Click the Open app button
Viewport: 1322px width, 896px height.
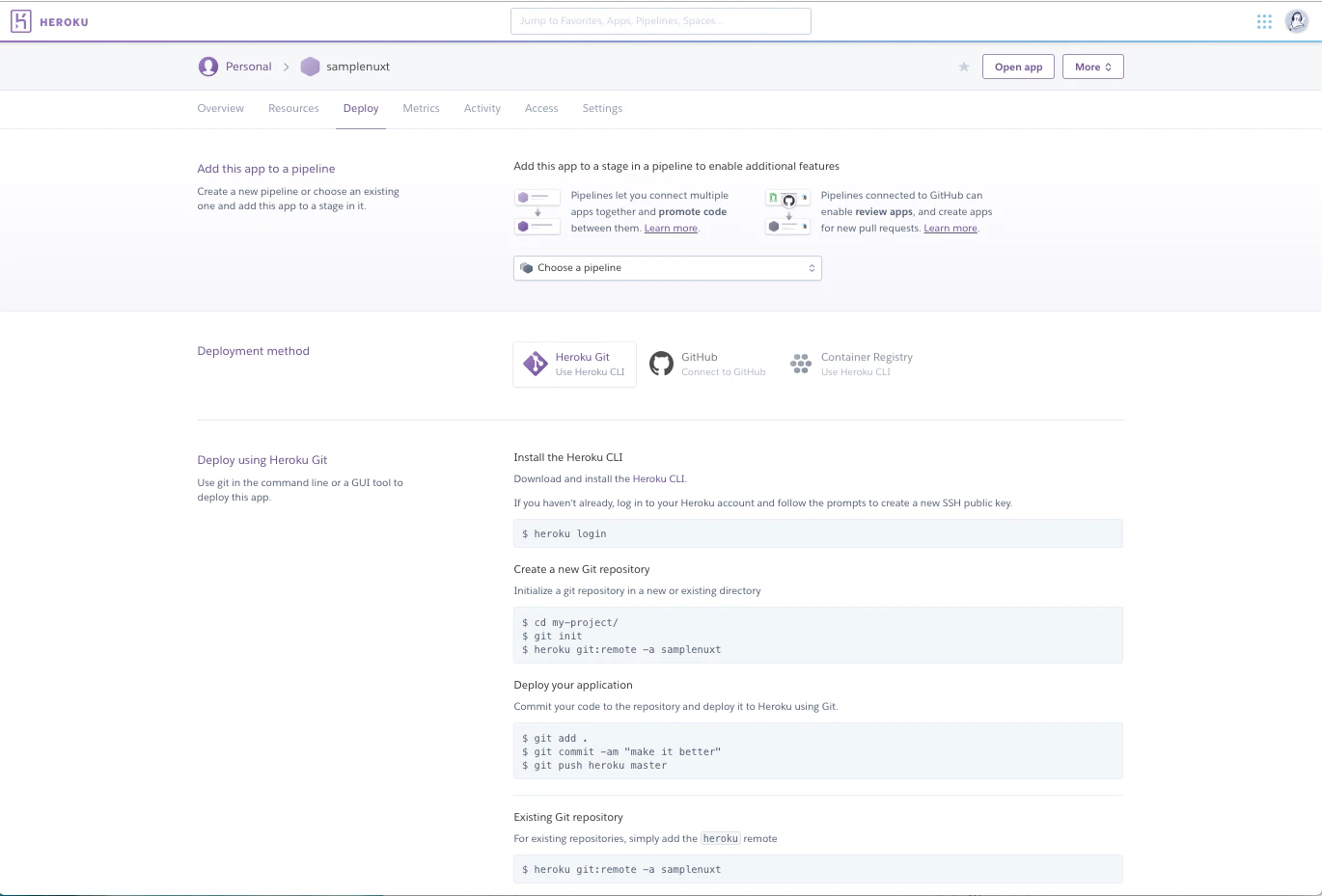(x=1018, y=67)
